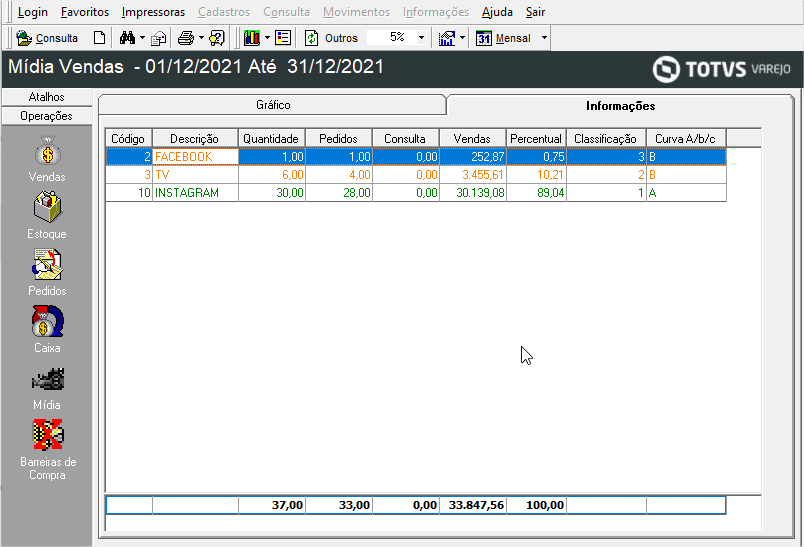Click the 37,00 total quantity cell
804x547 pixels.
pos(271,505)
